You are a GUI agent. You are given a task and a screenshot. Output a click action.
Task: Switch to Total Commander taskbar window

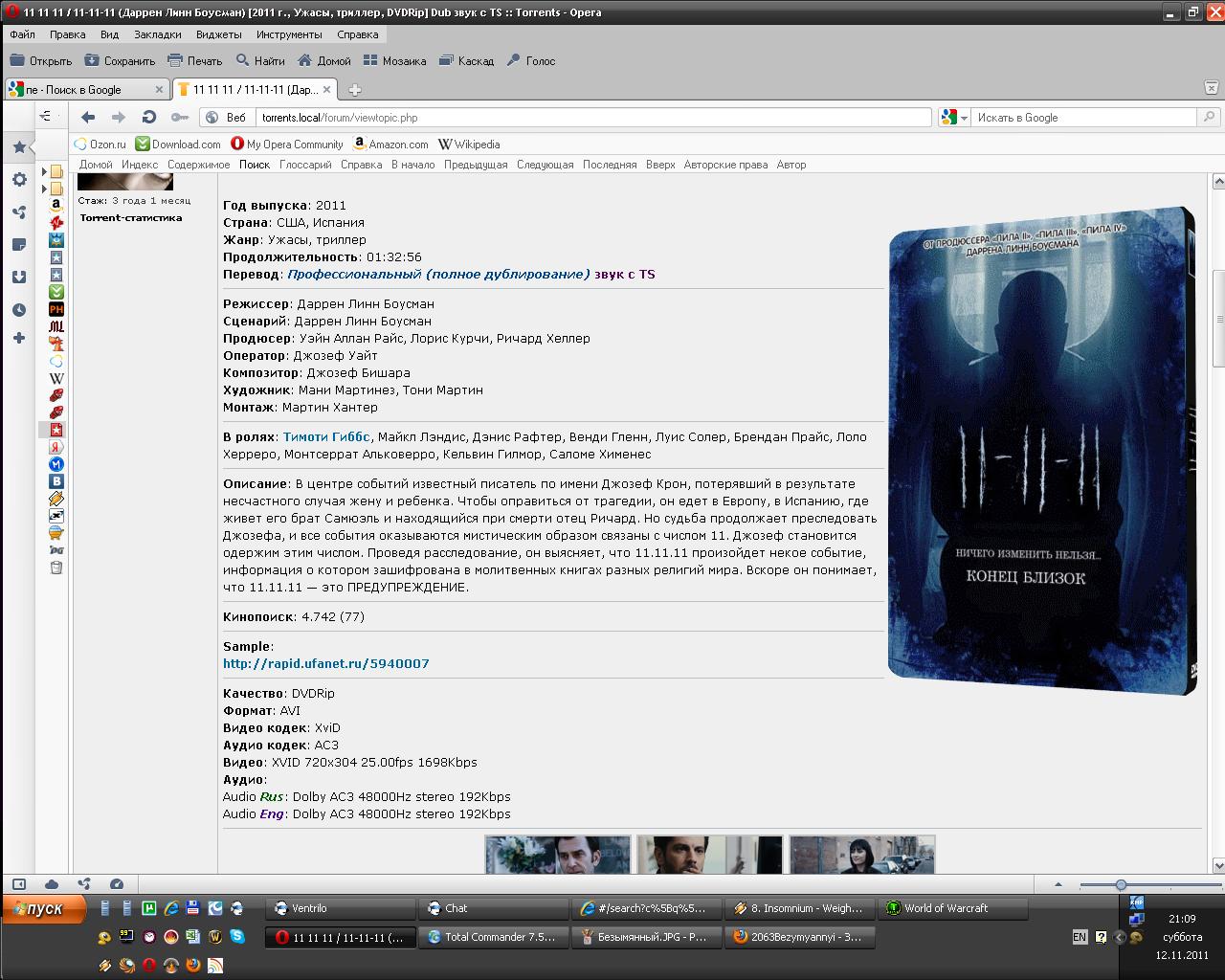click(x=494, y=937)
